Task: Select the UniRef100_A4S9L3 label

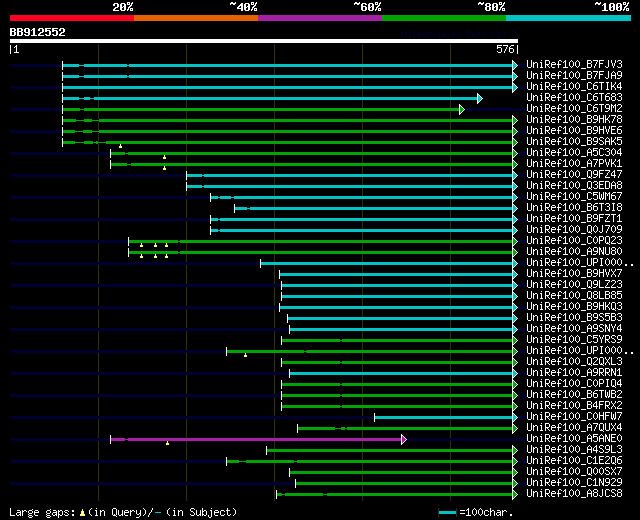Action: point(574,450)
